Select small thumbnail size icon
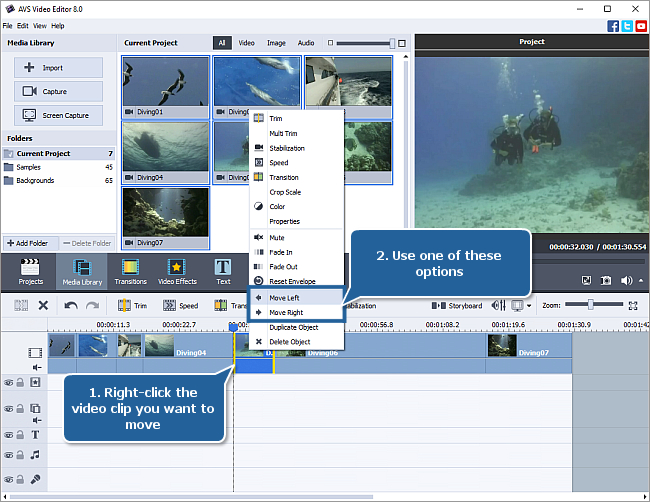650x502 pixels. (x=330, y=43)
